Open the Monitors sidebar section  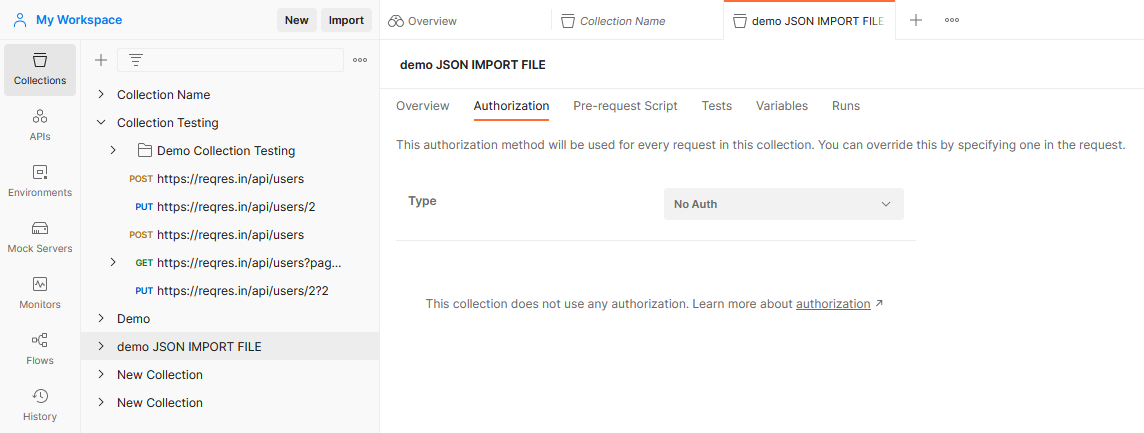coord(40,294)
